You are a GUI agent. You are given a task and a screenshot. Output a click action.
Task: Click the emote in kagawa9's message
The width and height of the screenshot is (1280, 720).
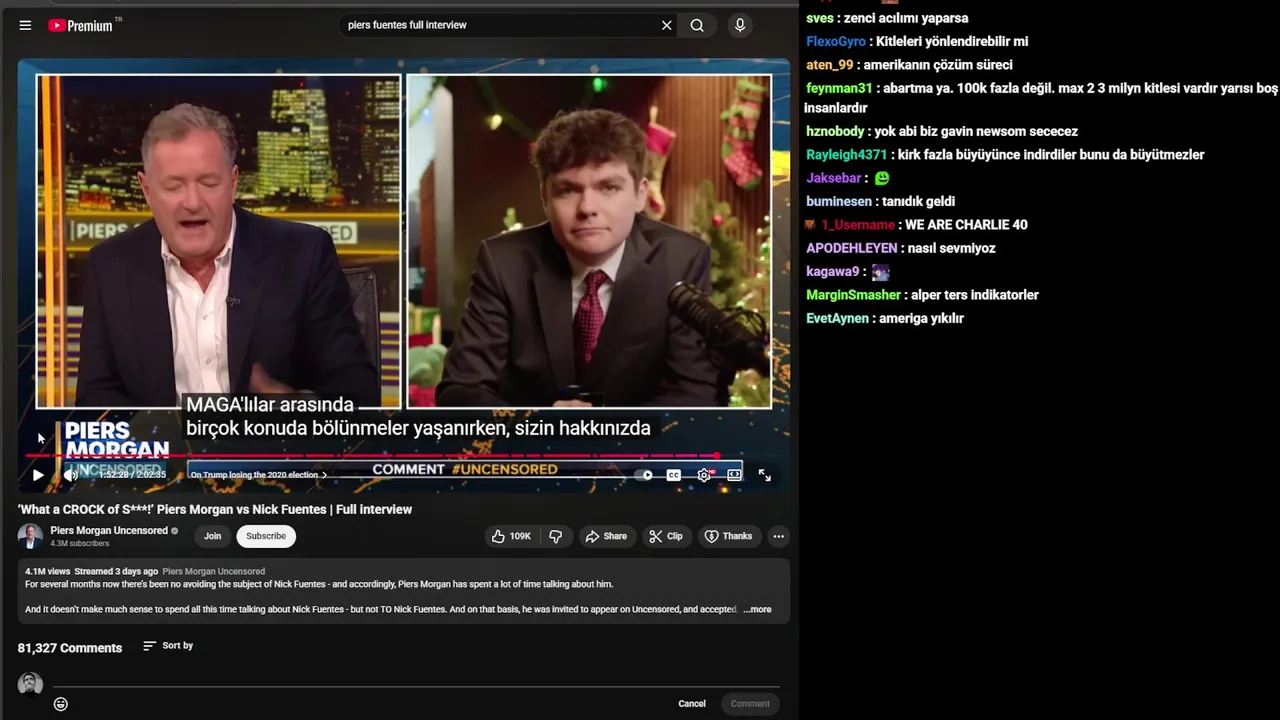point(880,272)
